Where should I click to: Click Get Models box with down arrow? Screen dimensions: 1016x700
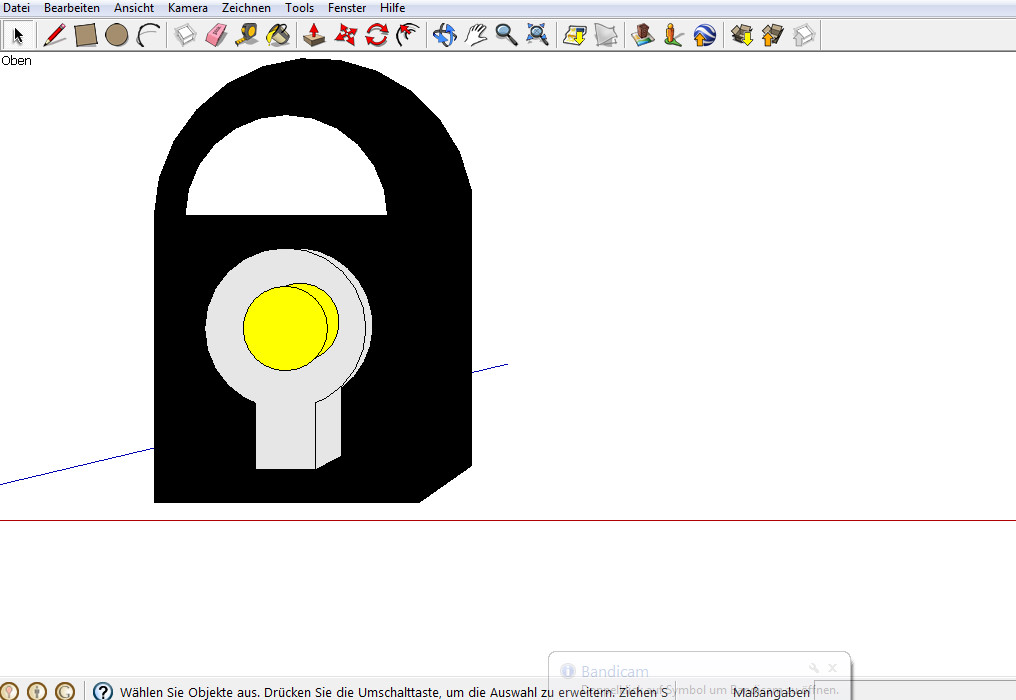click(742, 35)
